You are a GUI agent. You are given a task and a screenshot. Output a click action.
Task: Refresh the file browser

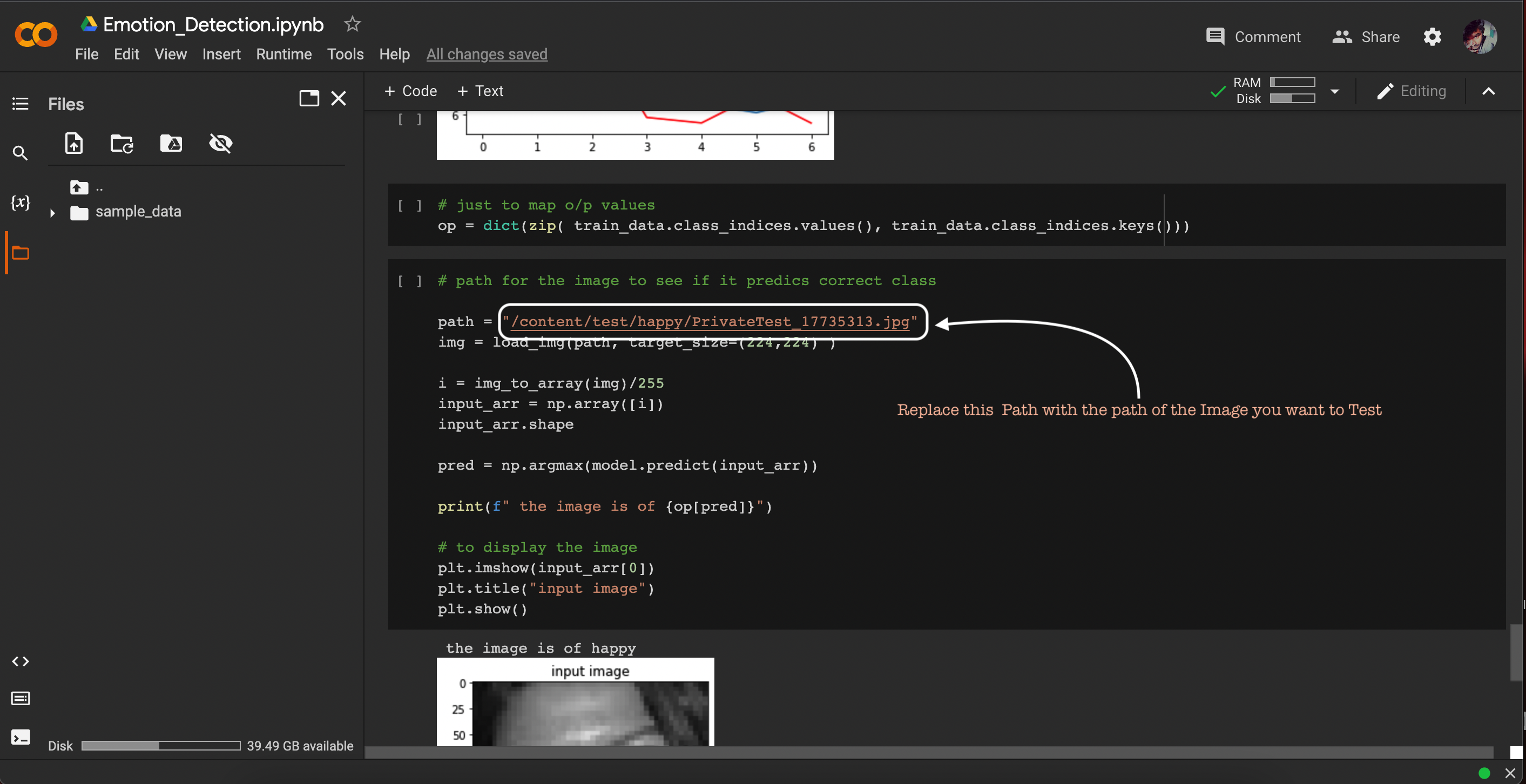tap(121, 143)
